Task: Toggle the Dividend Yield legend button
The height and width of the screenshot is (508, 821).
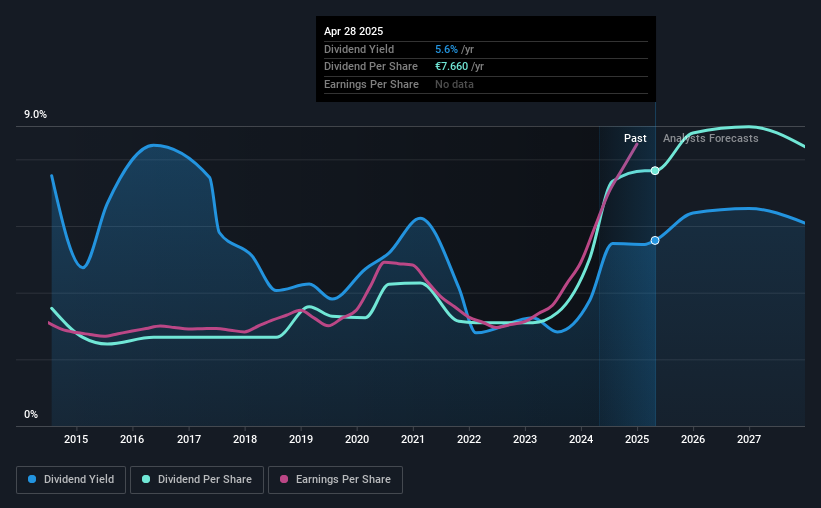Action: 71,480
